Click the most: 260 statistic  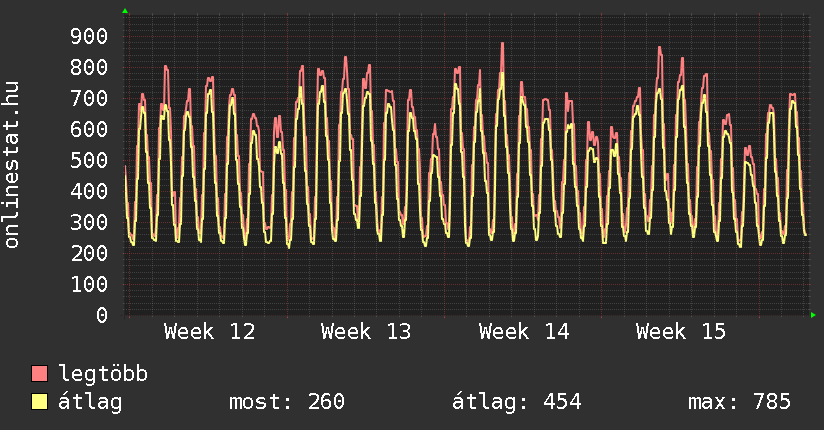(287, 402)
